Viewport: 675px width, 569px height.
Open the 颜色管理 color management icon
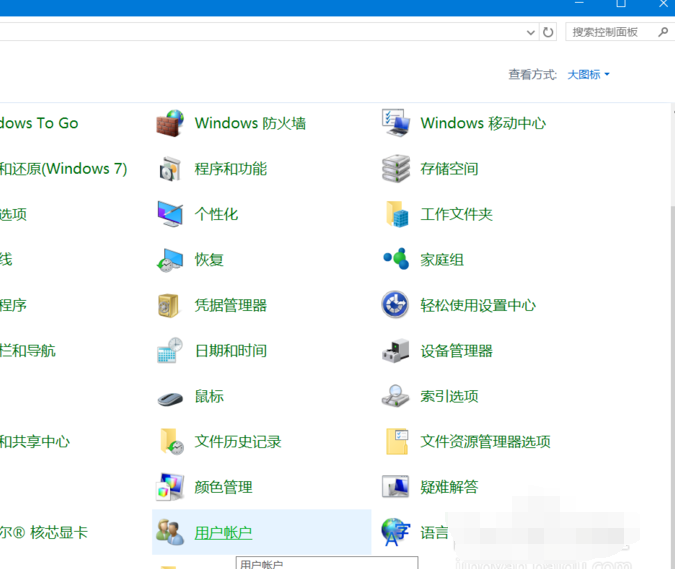170,487
